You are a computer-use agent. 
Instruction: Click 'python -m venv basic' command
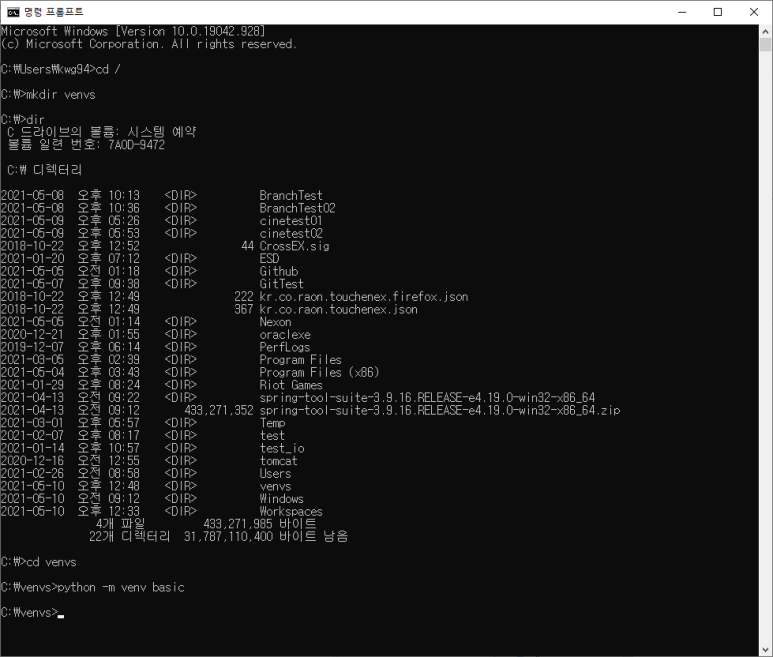121,588
